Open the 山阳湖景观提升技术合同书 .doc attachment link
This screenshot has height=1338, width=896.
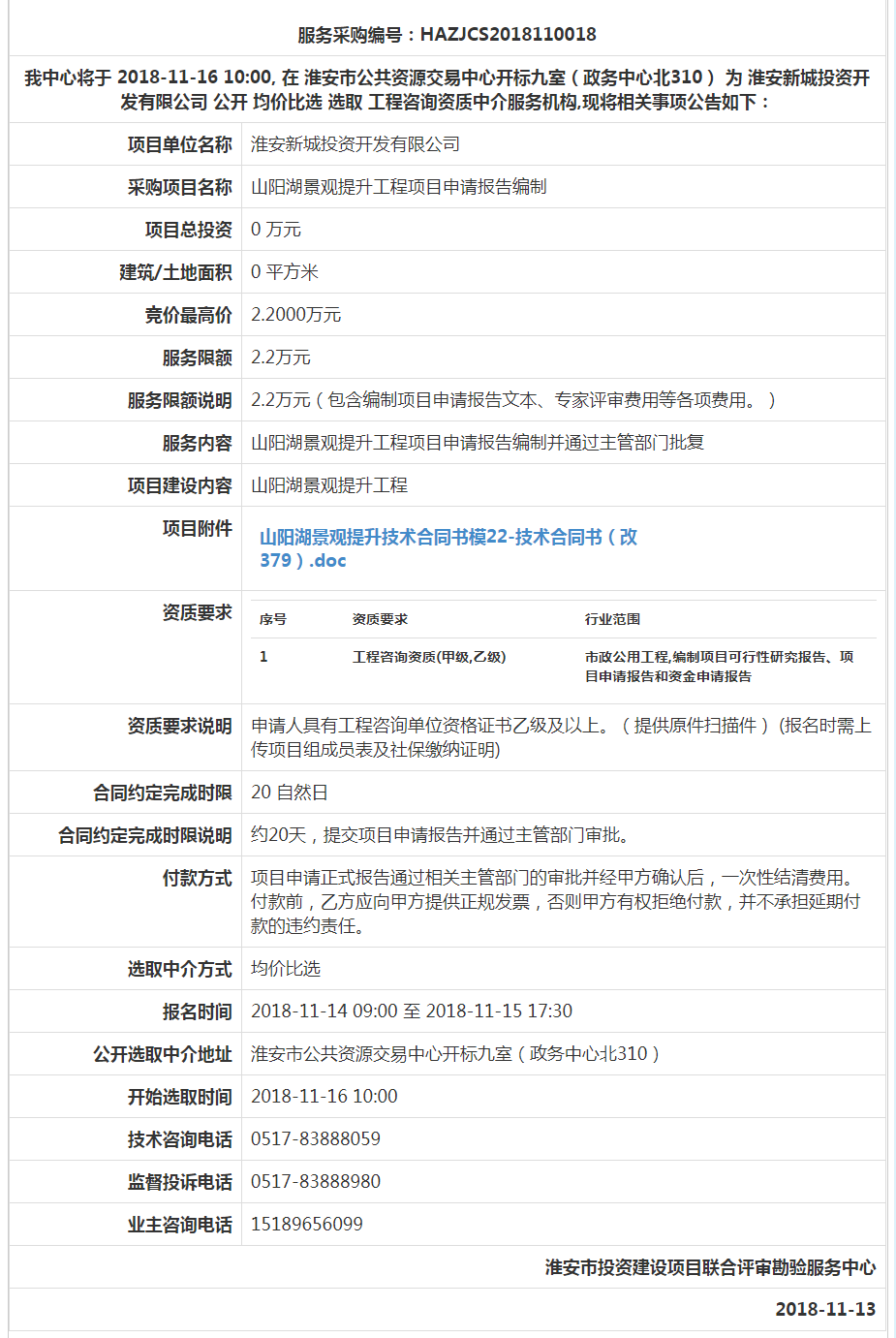[448, 548]
